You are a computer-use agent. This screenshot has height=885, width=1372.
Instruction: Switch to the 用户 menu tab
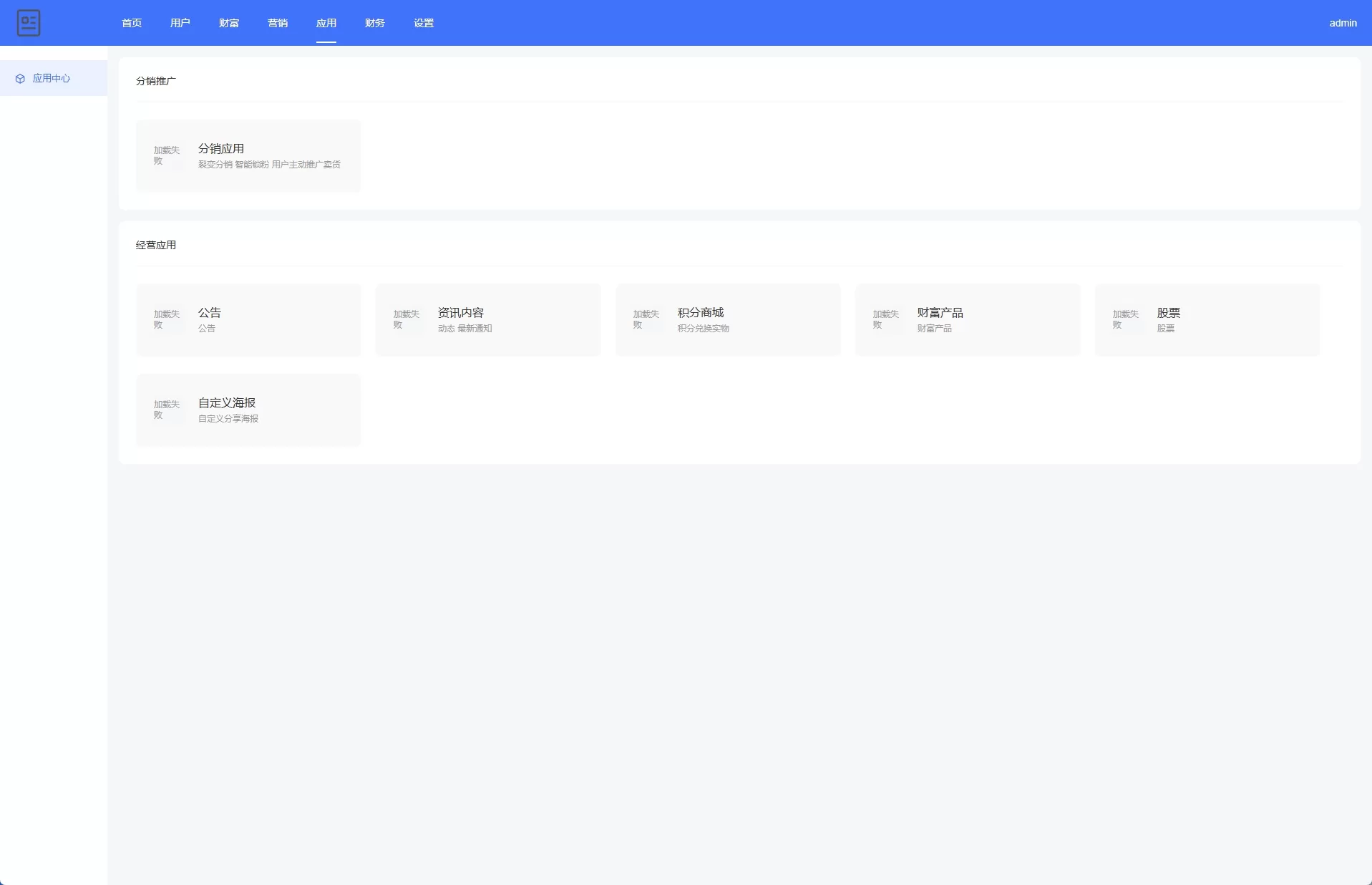coord(180,23)
